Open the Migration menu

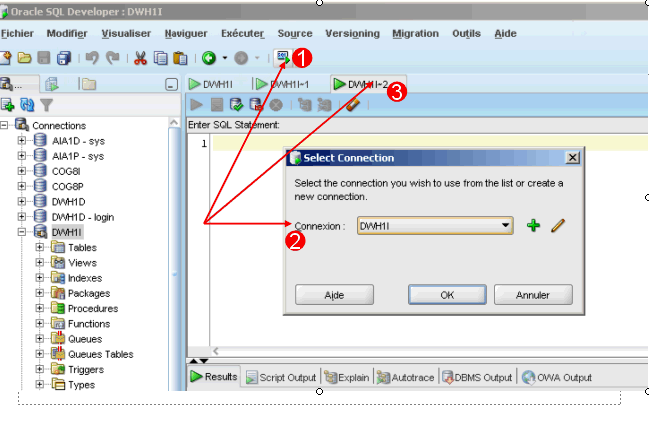pyautogui.click(x=415, y=33)
